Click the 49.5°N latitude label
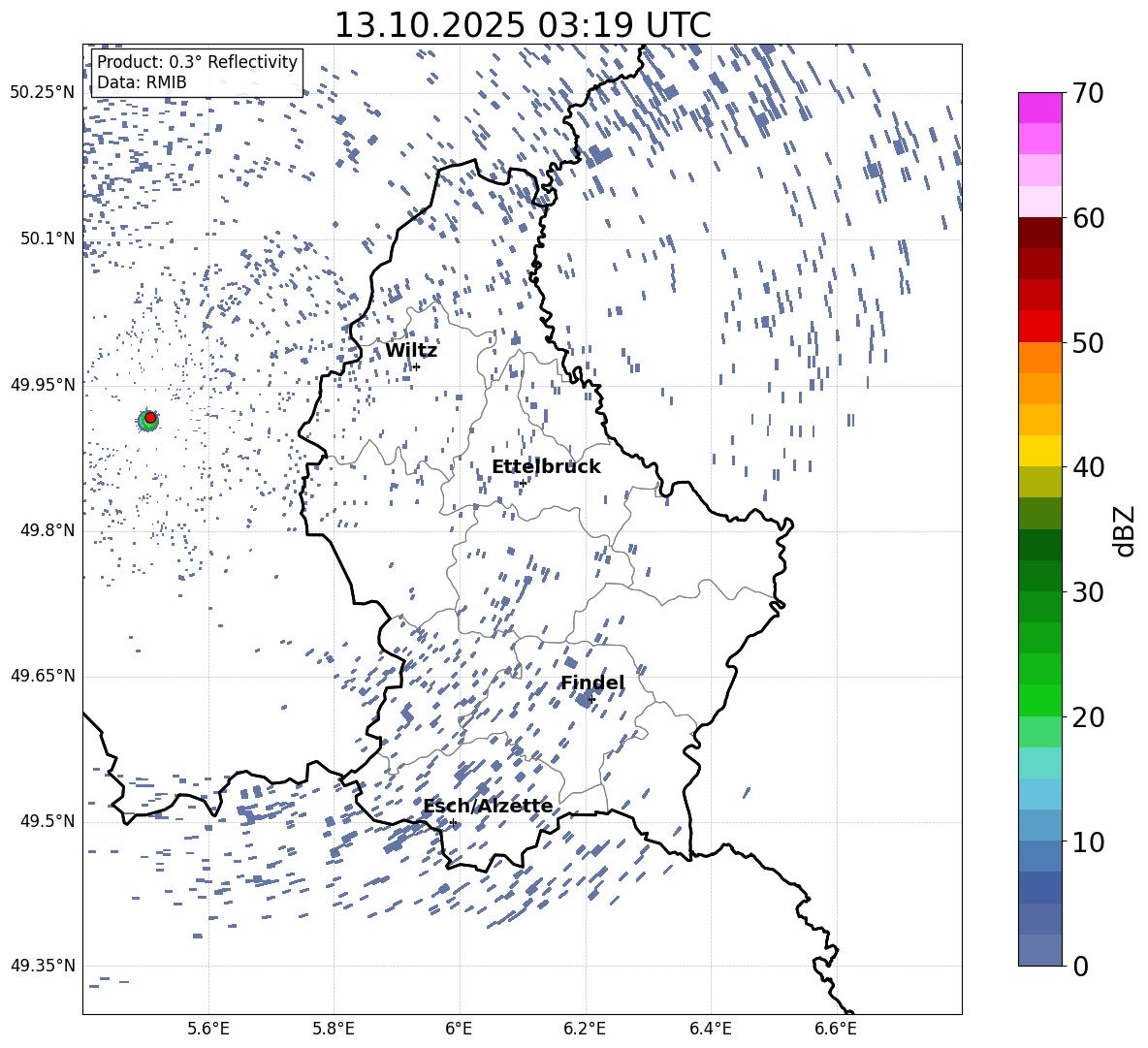This screenshot has height=1048, width=1148. pyautogui.click(x=48, y=821)
